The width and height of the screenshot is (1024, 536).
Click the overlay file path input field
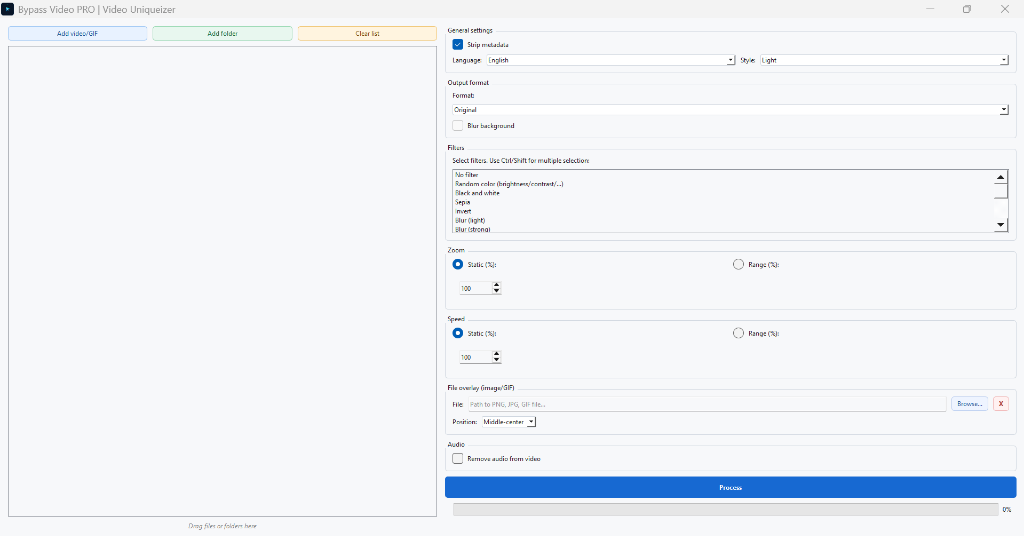(707, 404)
